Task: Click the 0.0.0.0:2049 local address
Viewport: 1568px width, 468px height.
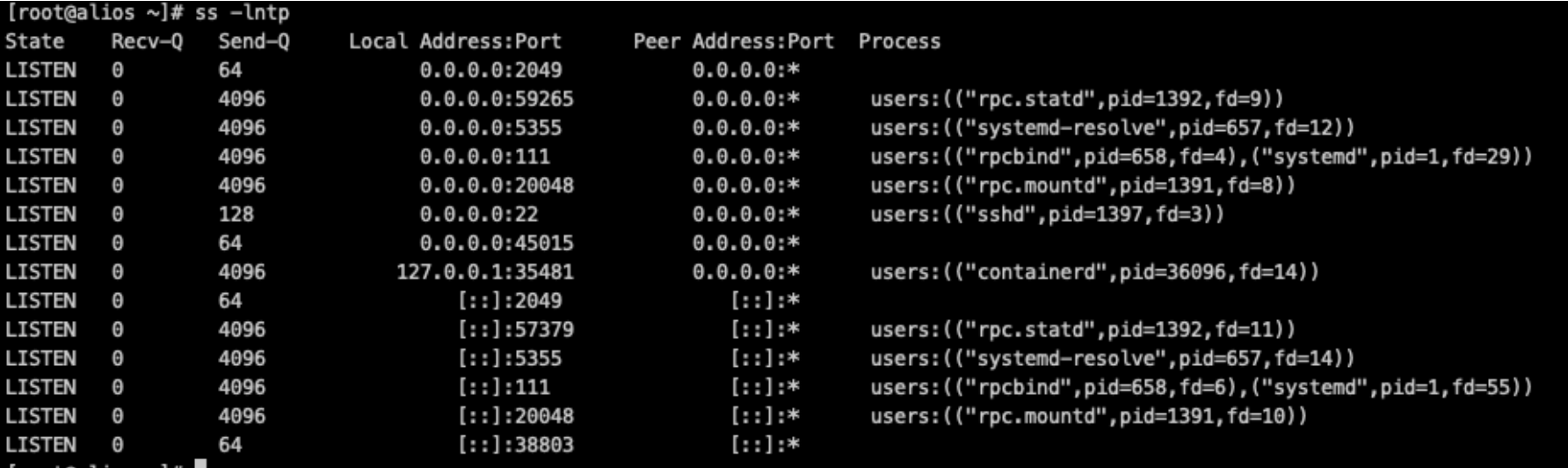Action: (490, 70)
